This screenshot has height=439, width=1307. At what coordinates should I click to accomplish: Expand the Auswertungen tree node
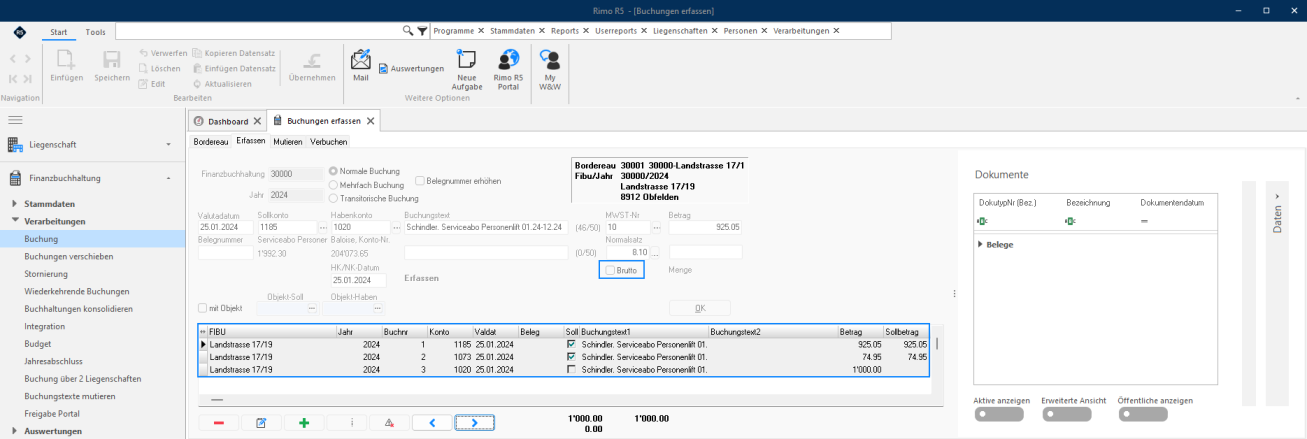16,431
